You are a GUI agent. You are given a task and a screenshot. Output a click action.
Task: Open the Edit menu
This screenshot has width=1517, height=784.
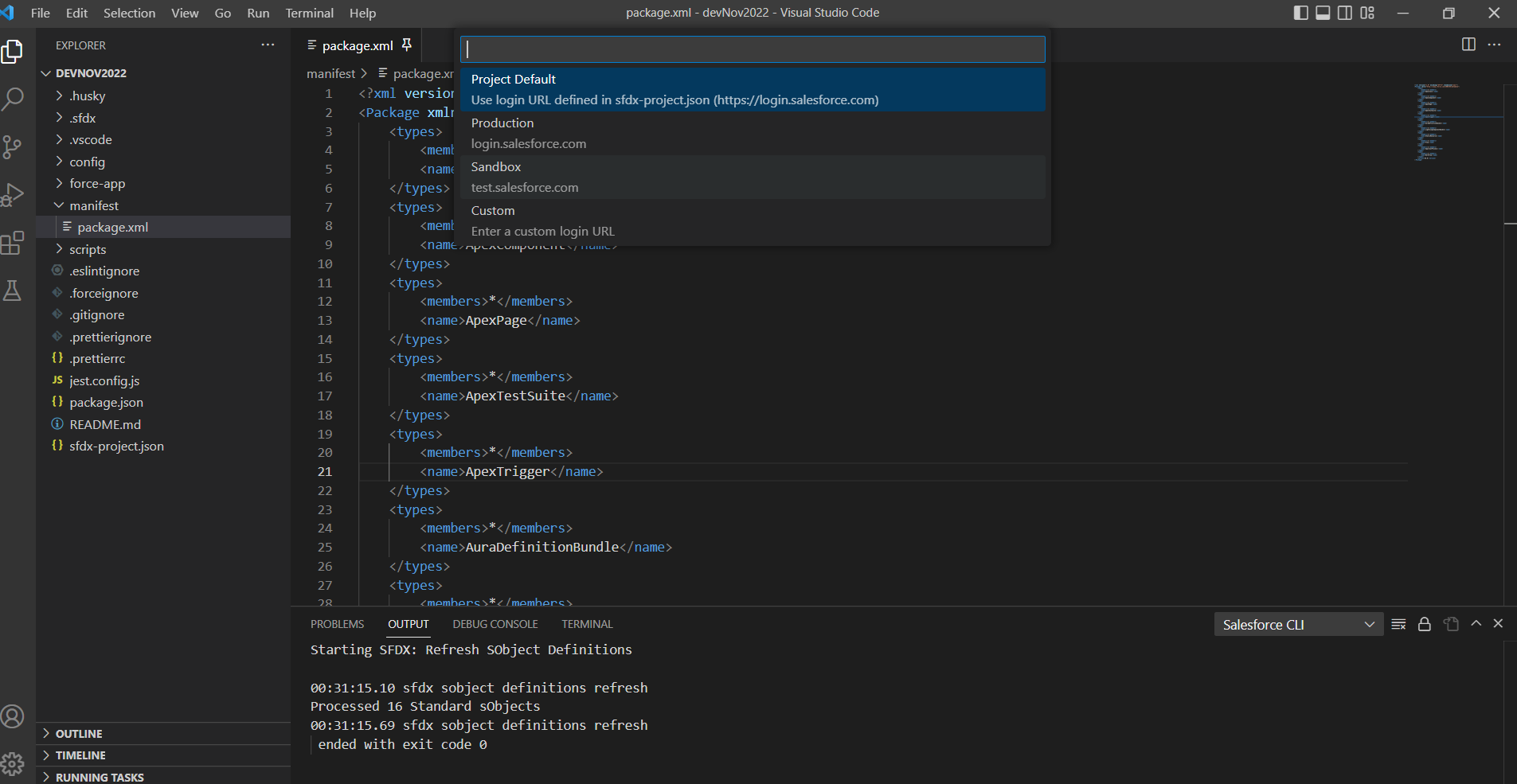76,13
